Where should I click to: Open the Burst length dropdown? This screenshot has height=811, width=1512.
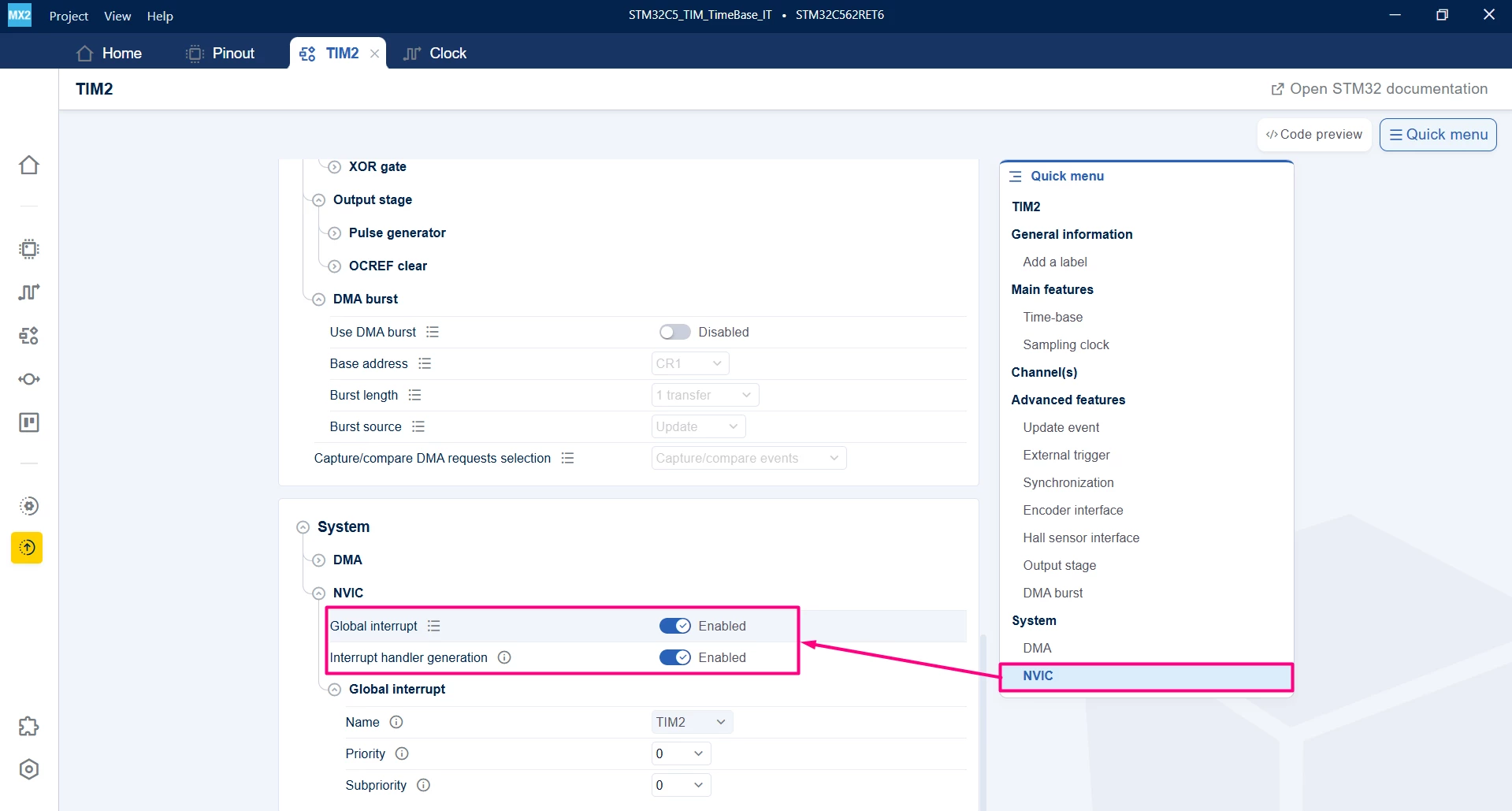click(x=705, y=395)
